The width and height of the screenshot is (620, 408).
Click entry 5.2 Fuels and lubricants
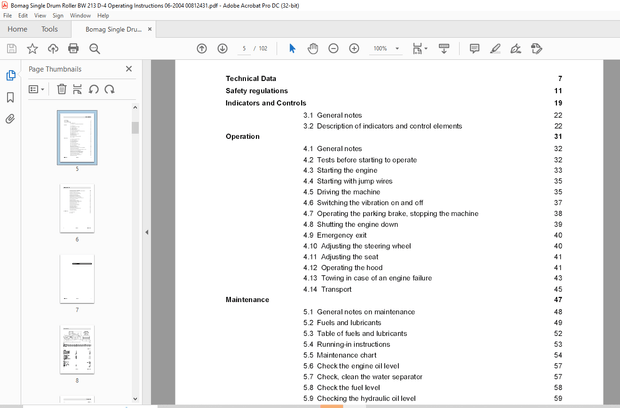click(342, 323)
